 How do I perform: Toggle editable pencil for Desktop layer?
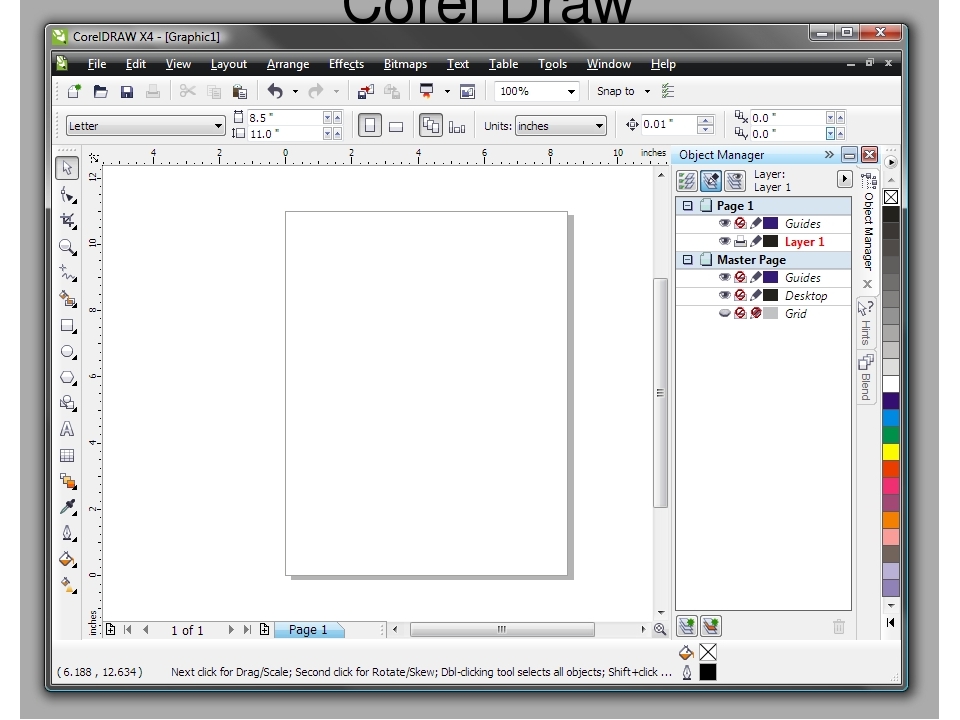(x=756, y=295)
